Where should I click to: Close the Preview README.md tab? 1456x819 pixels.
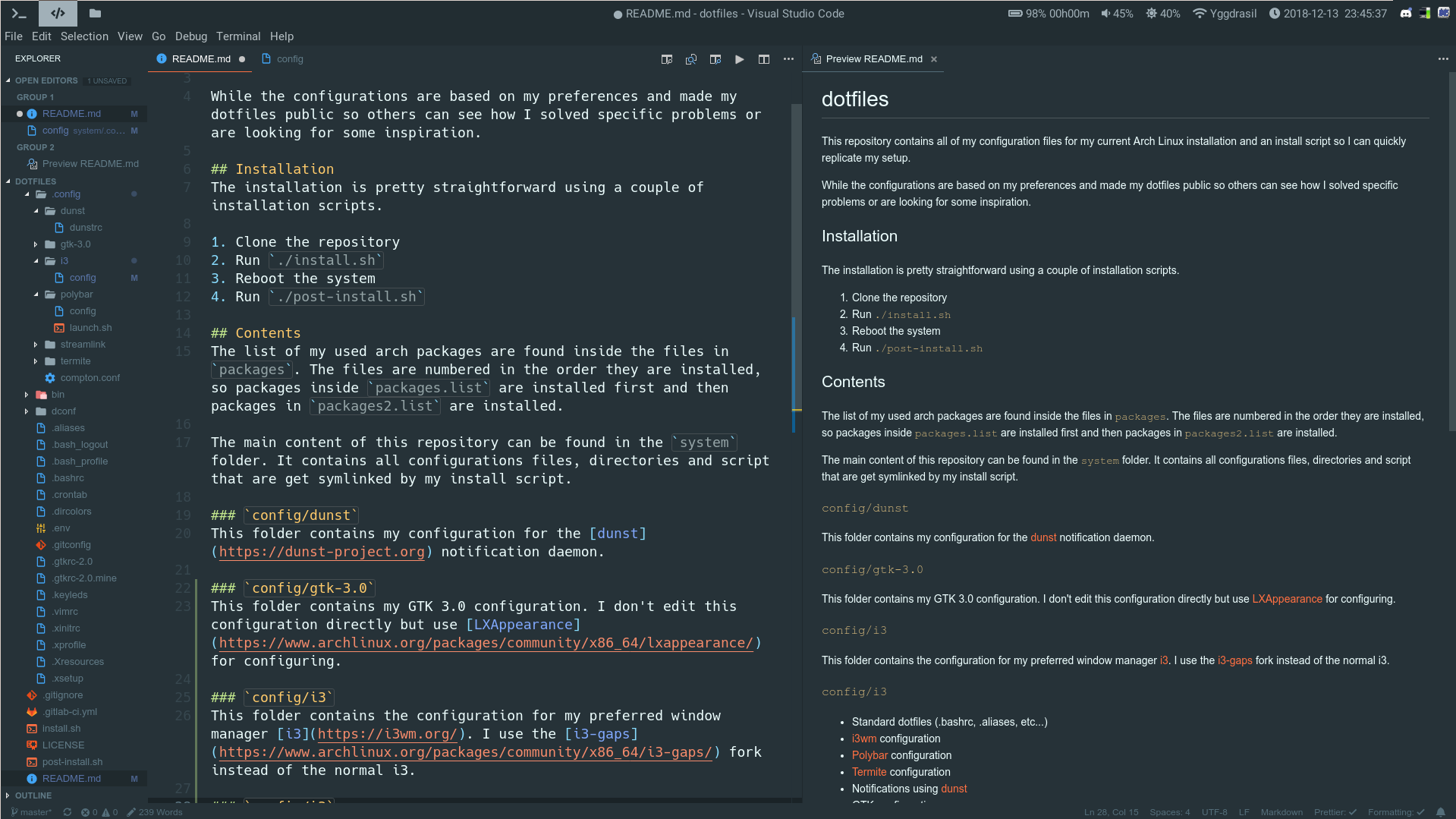934,59
